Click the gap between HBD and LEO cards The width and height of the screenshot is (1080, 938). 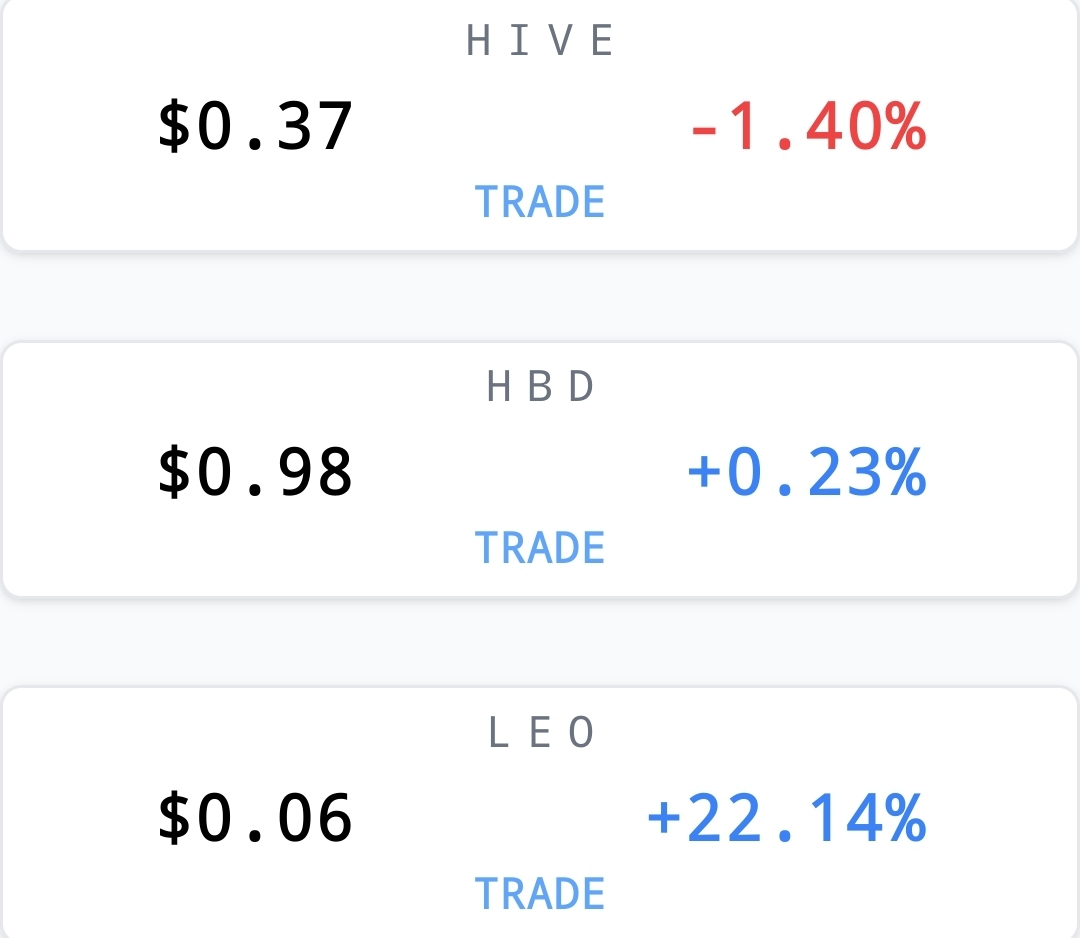point(540,642)
